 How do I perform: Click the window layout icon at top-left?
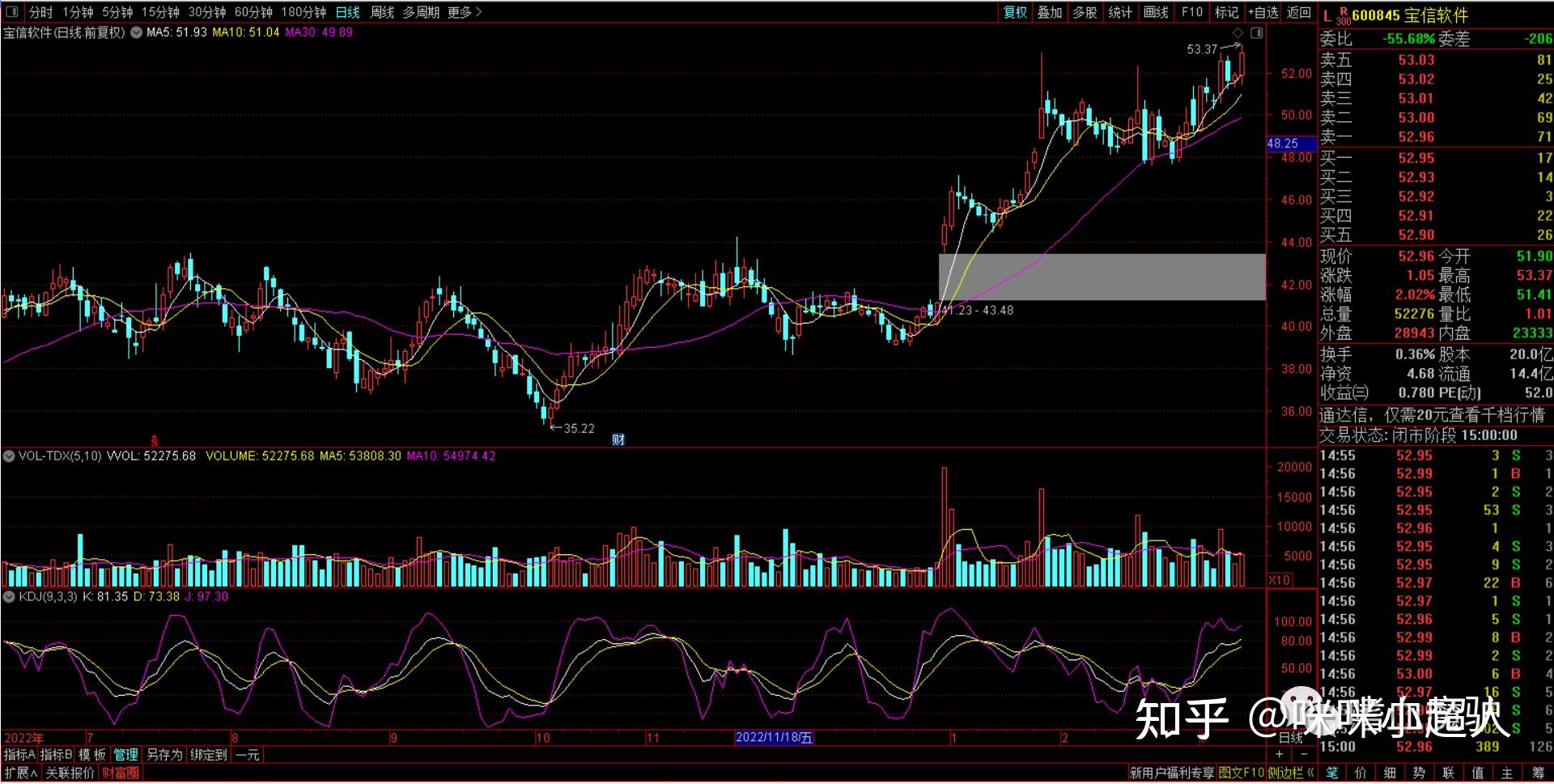coord(11,12)
